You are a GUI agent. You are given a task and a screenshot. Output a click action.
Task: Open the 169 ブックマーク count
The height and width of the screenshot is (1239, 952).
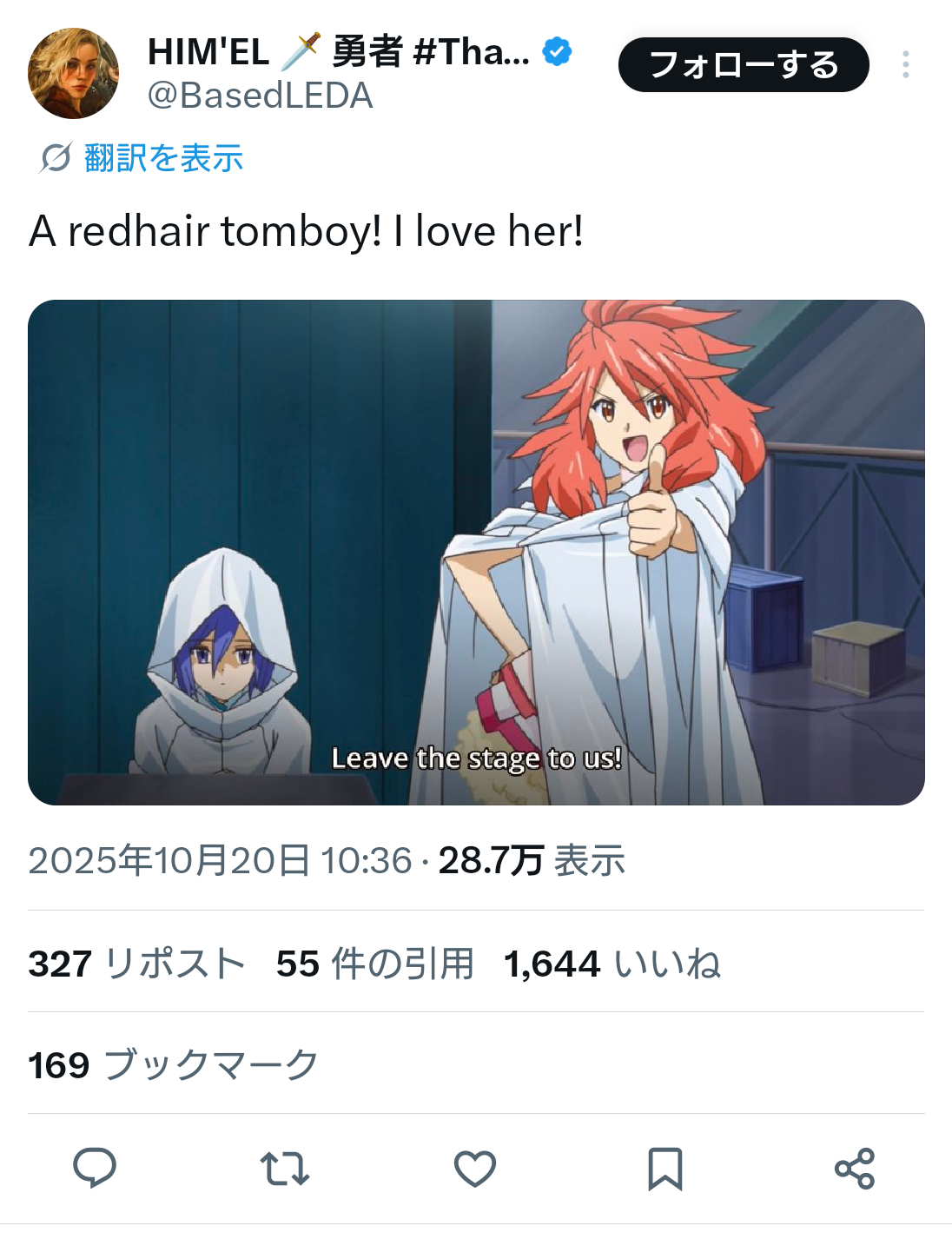point(174,1065)
